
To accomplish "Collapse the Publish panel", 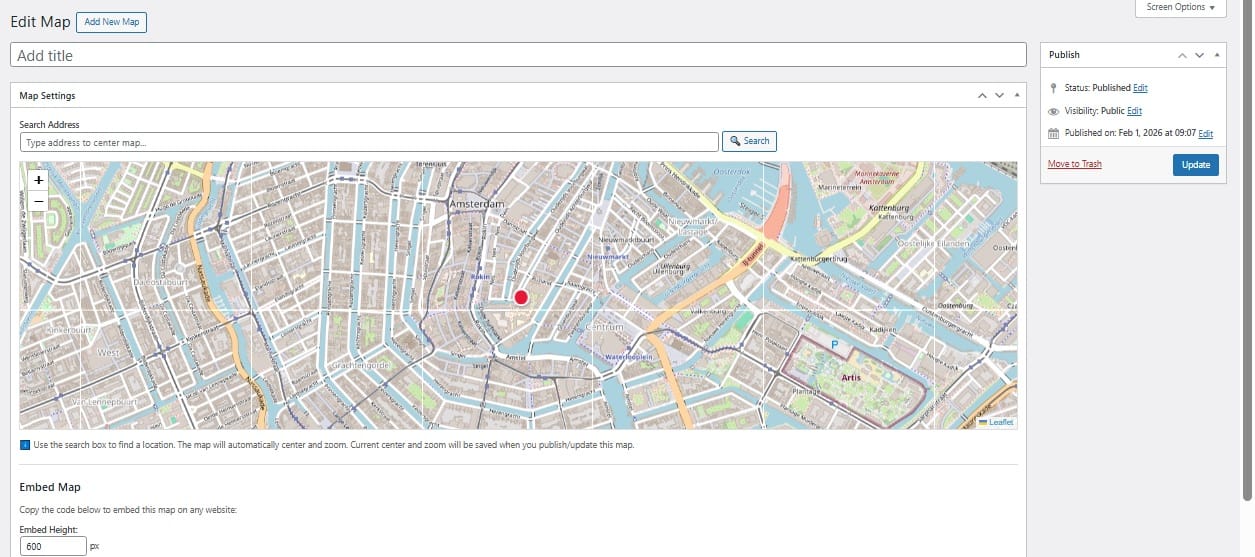I will coord(1216,55).
